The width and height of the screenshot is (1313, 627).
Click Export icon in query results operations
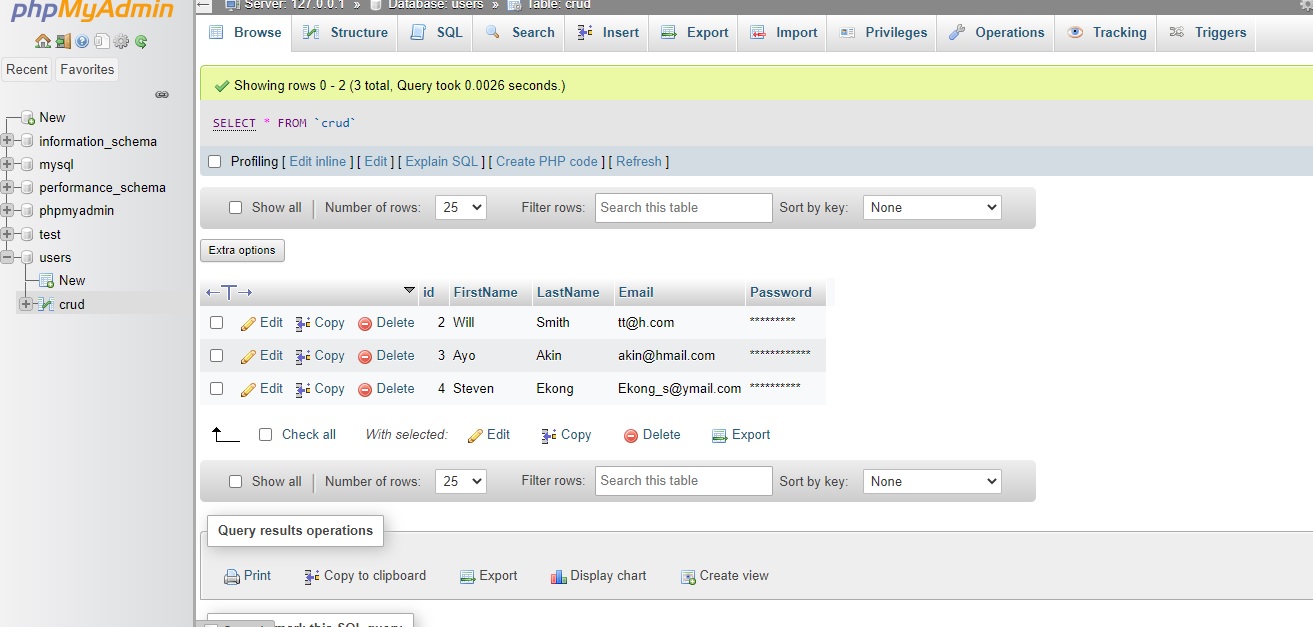point(467,576)
